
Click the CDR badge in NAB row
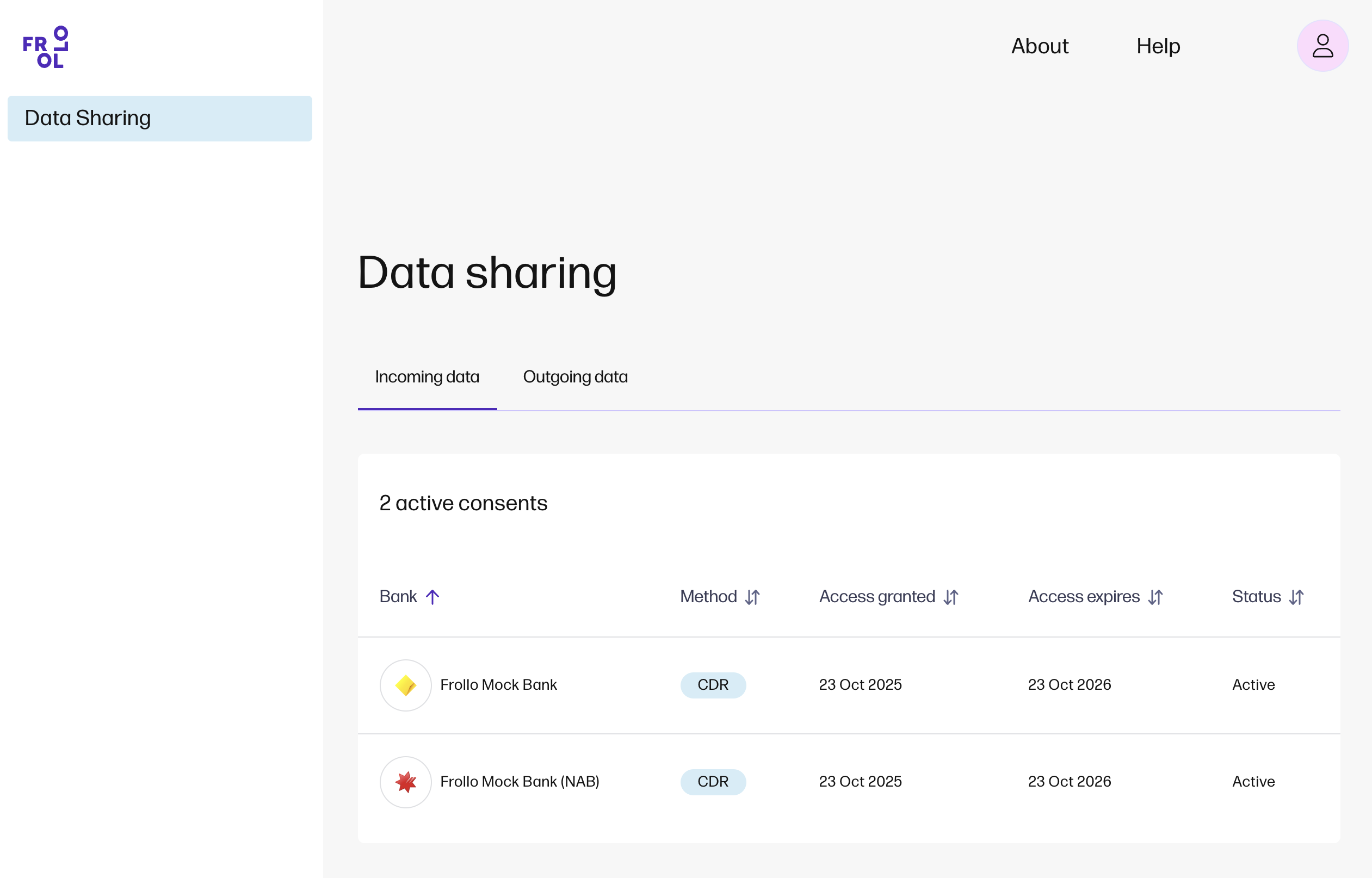(x=713, y=782)
